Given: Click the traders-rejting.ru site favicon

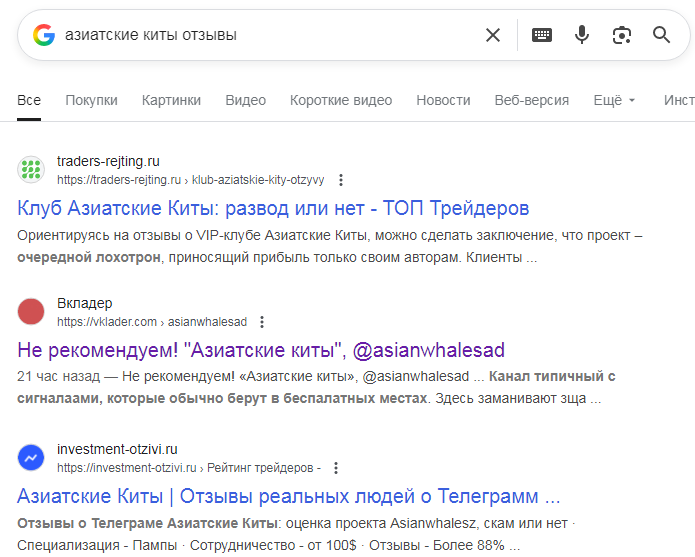Looking at the screenshot, I should click(x=32, y=170).
